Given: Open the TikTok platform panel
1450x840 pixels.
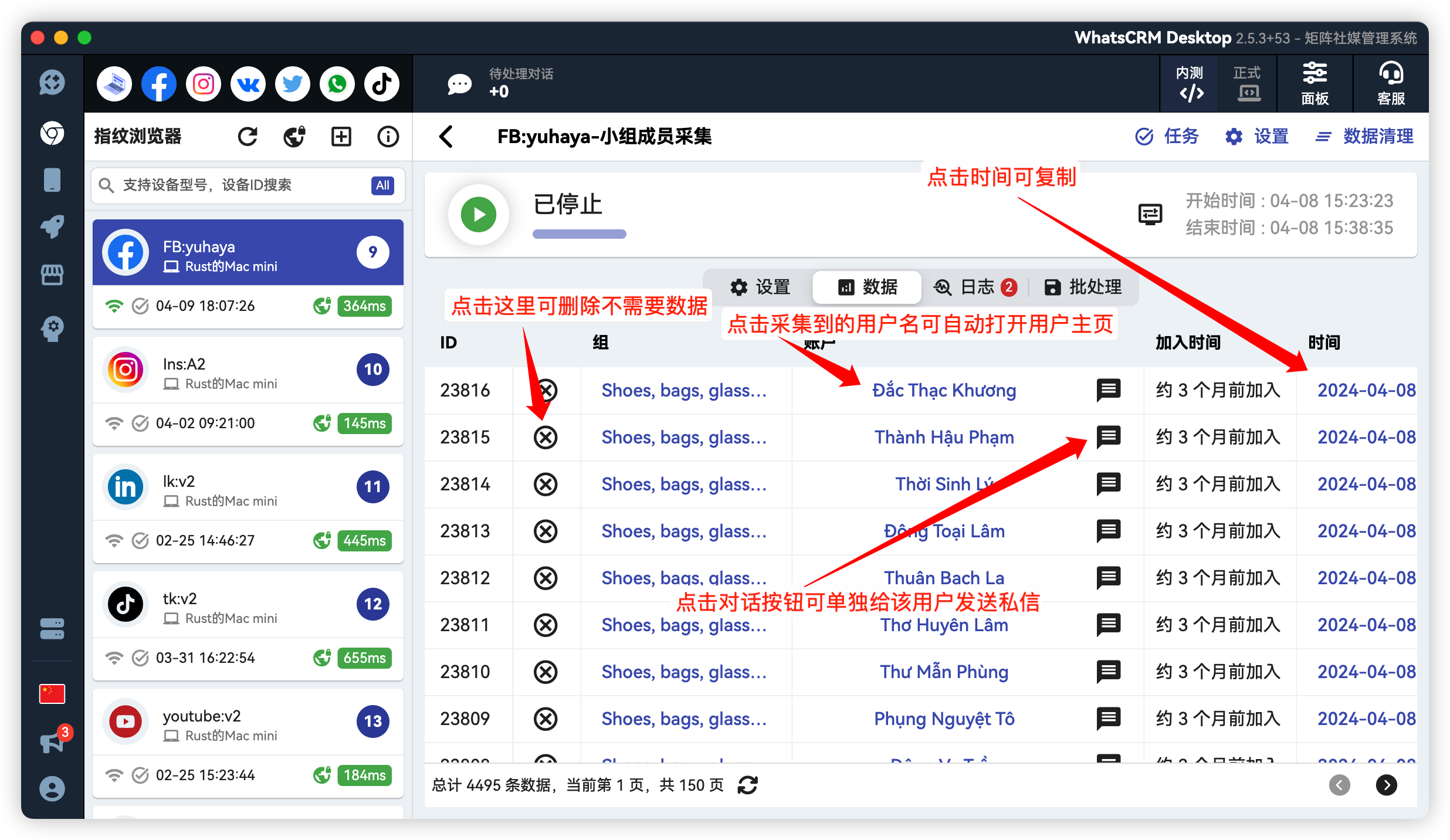Looking at the screenshot, I should 381,83.
